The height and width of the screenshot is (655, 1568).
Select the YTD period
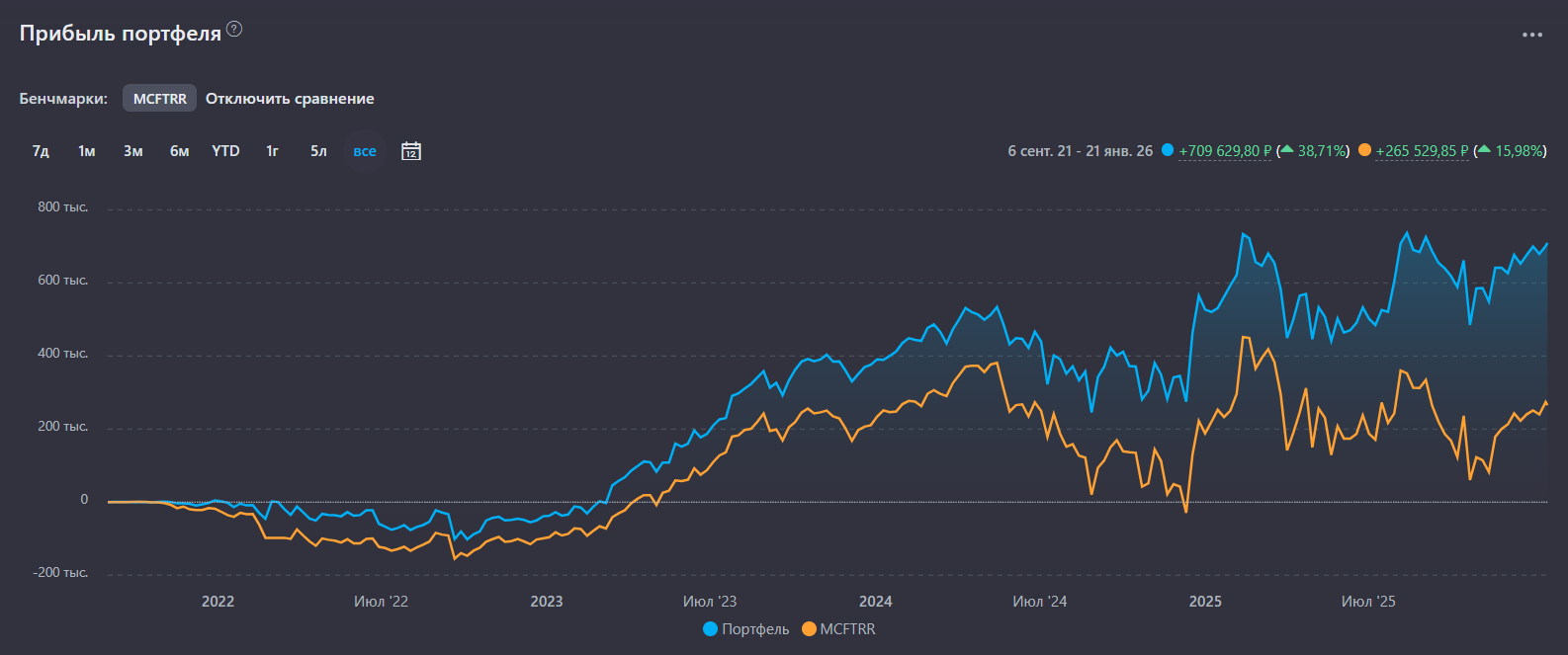tap(225, 151)
